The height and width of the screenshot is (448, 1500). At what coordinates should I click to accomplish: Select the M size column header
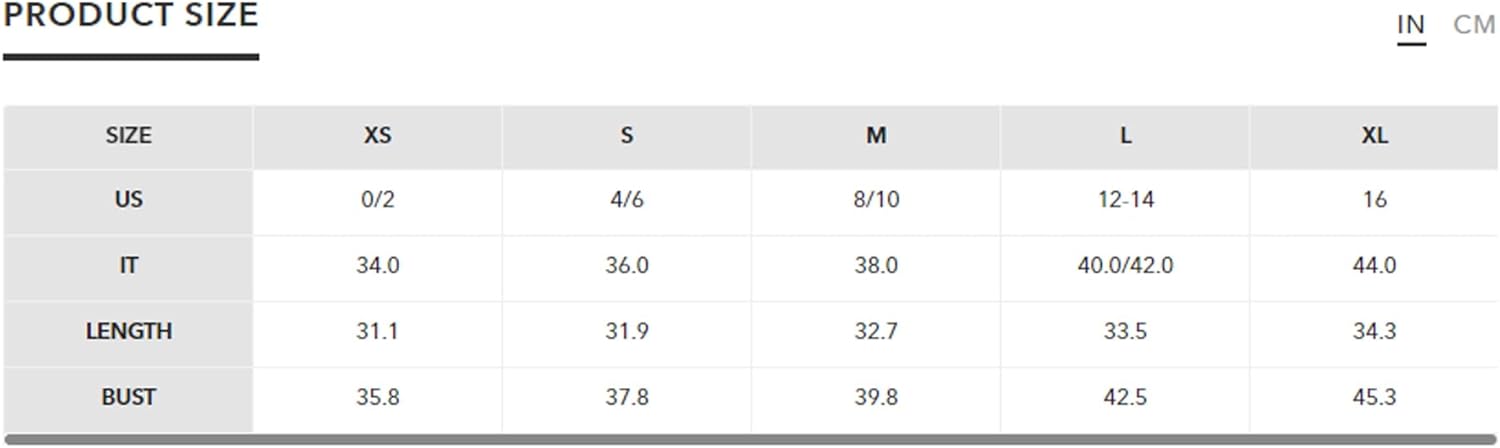pyautogui.click(x=876, y=136)
